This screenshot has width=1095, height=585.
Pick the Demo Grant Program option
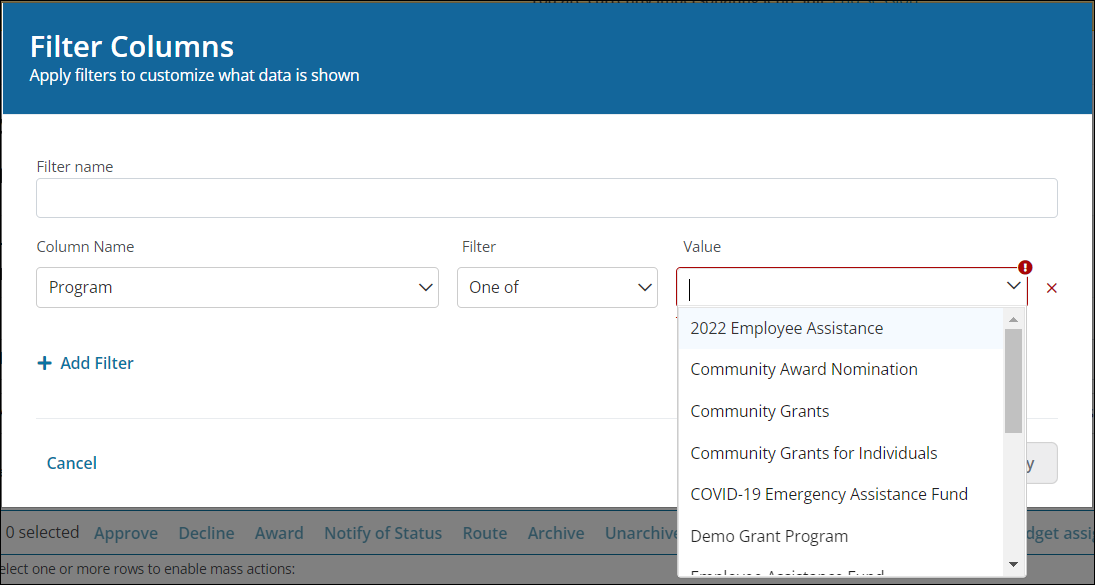[841, 536]
